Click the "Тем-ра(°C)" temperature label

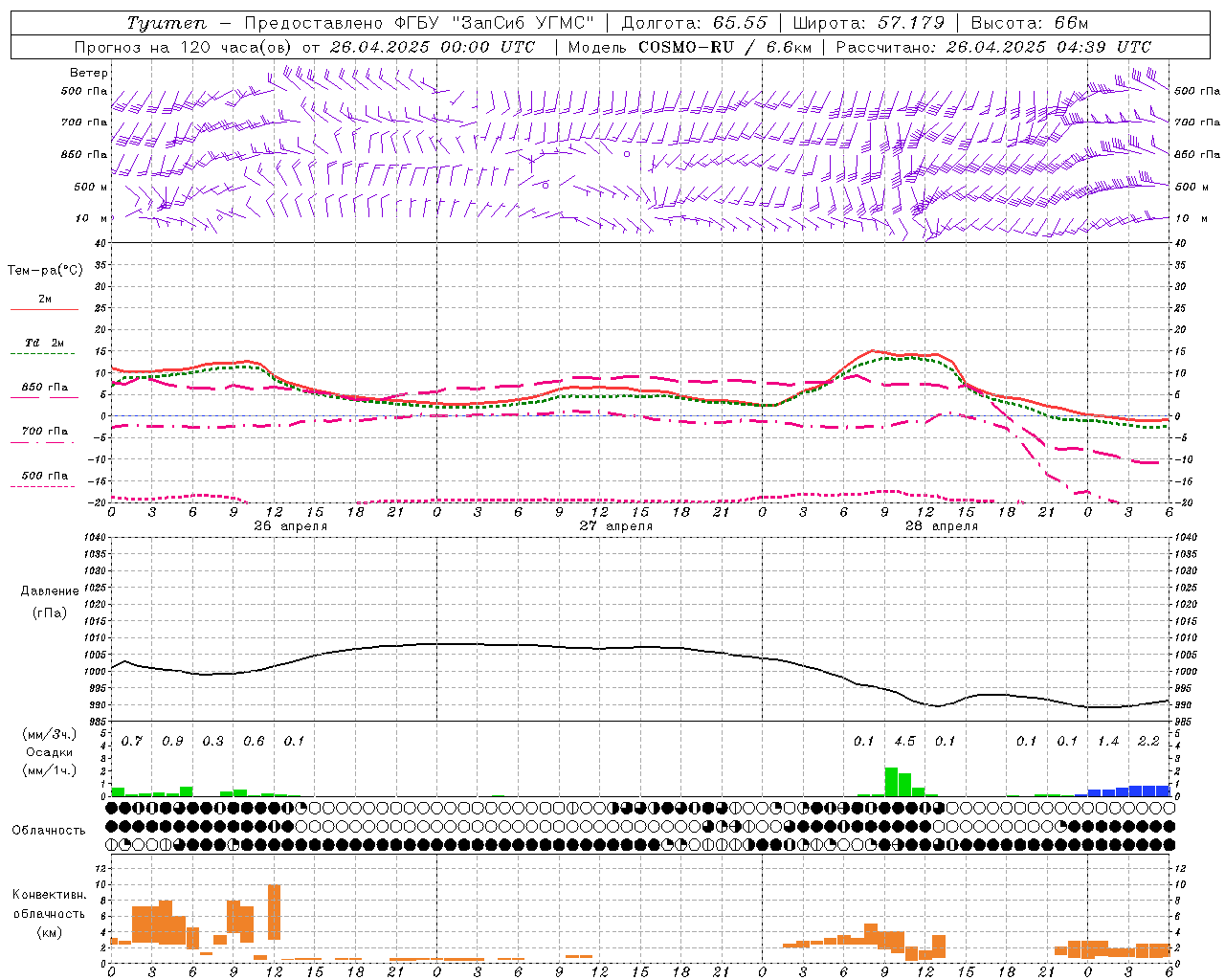(45, 271)
